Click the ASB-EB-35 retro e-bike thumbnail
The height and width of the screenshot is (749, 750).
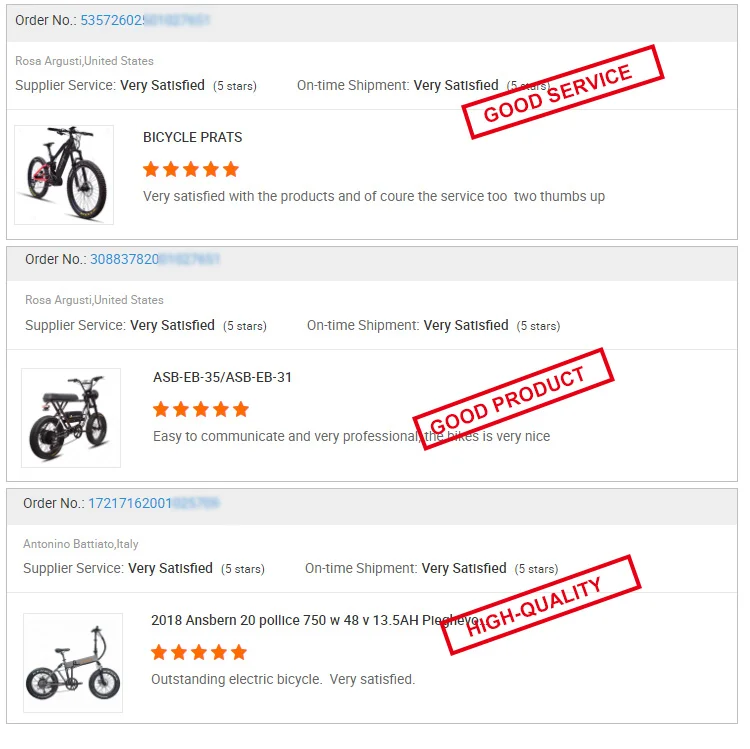coord(71,417)
